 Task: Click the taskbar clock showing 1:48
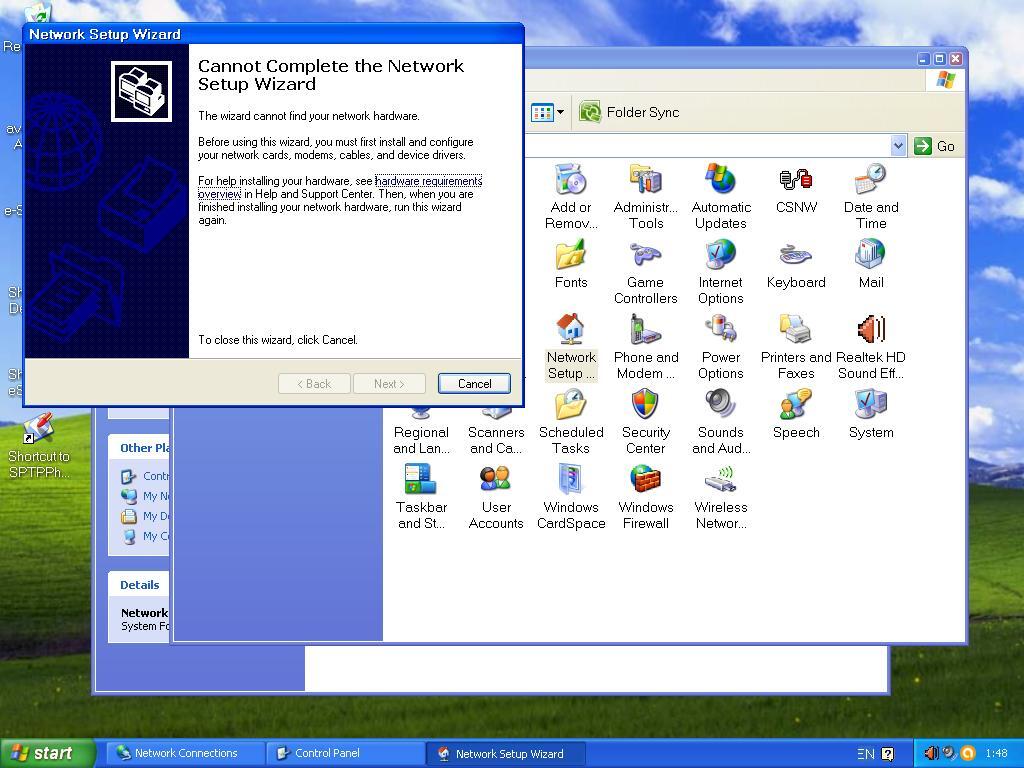[x=996, y=753]
